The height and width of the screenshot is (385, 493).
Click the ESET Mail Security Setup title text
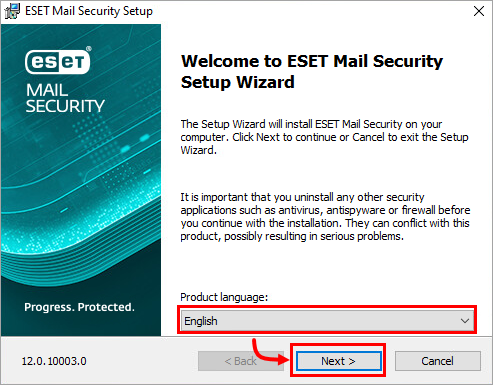89,11
